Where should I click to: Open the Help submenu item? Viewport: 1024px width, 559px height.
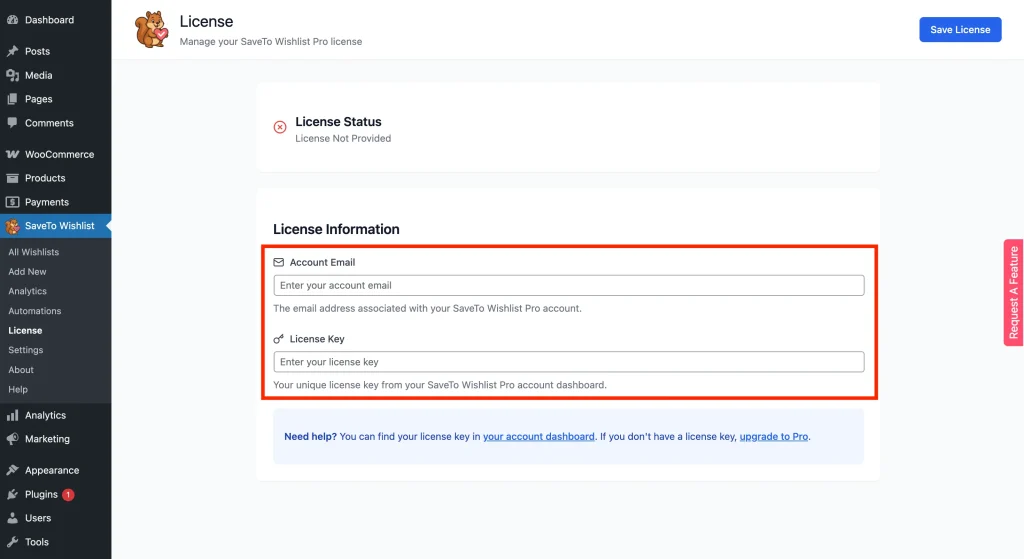(18, 389)
